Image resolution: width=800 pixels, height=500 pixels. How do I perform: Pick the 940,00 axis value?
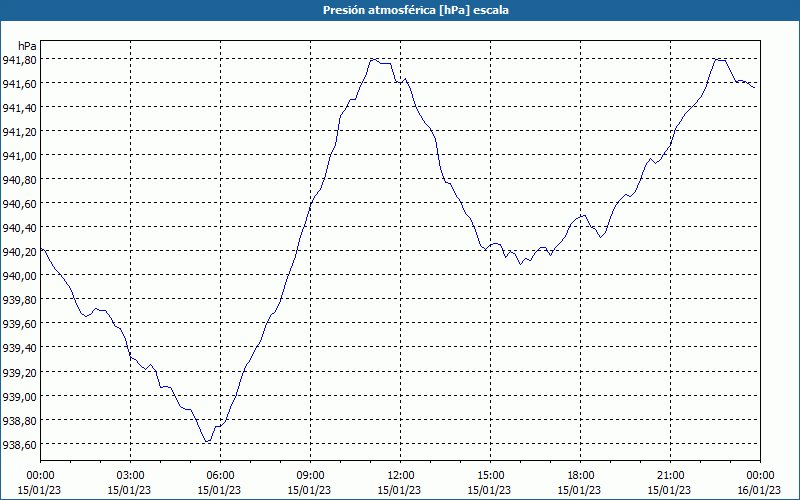(x=19, y=276)
